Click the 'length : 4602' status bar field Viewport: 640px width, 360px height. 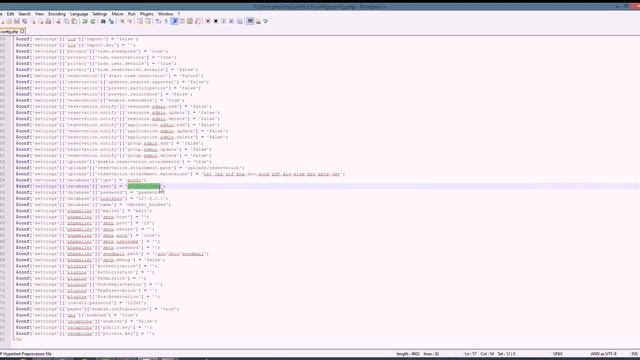point(408,354)
